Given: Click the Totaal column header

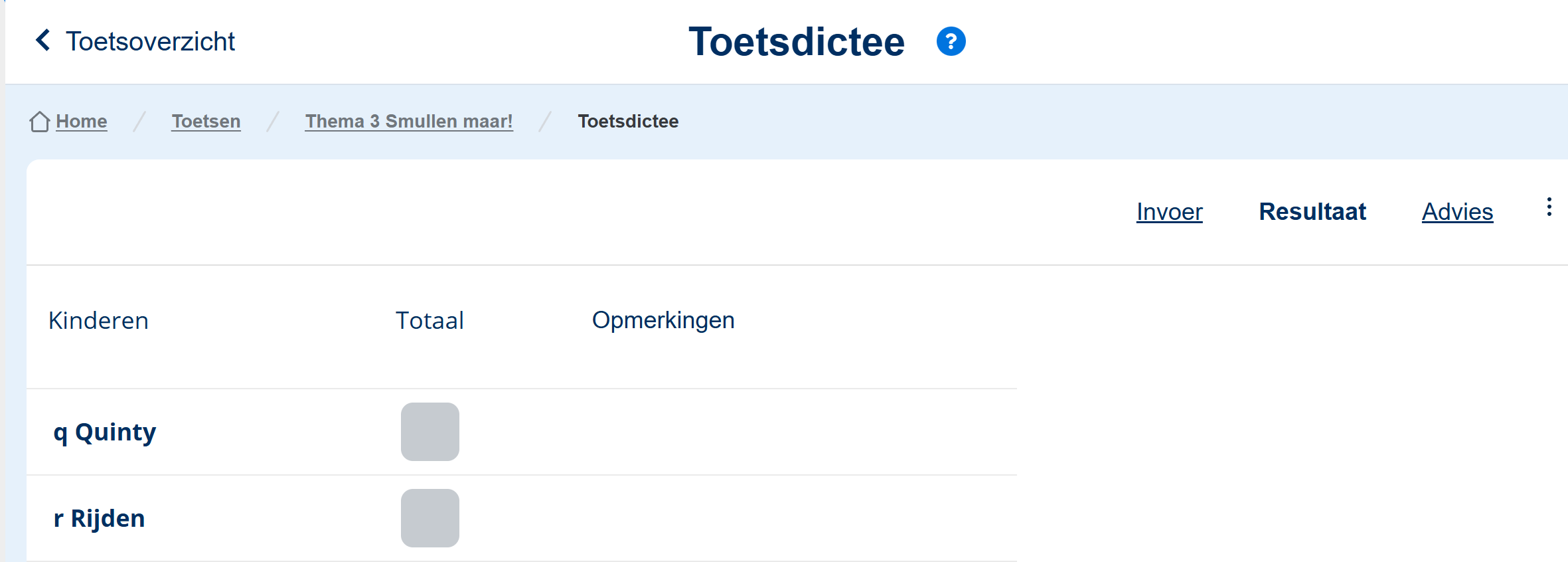Looking at the screenshot, I should [430, 321].
